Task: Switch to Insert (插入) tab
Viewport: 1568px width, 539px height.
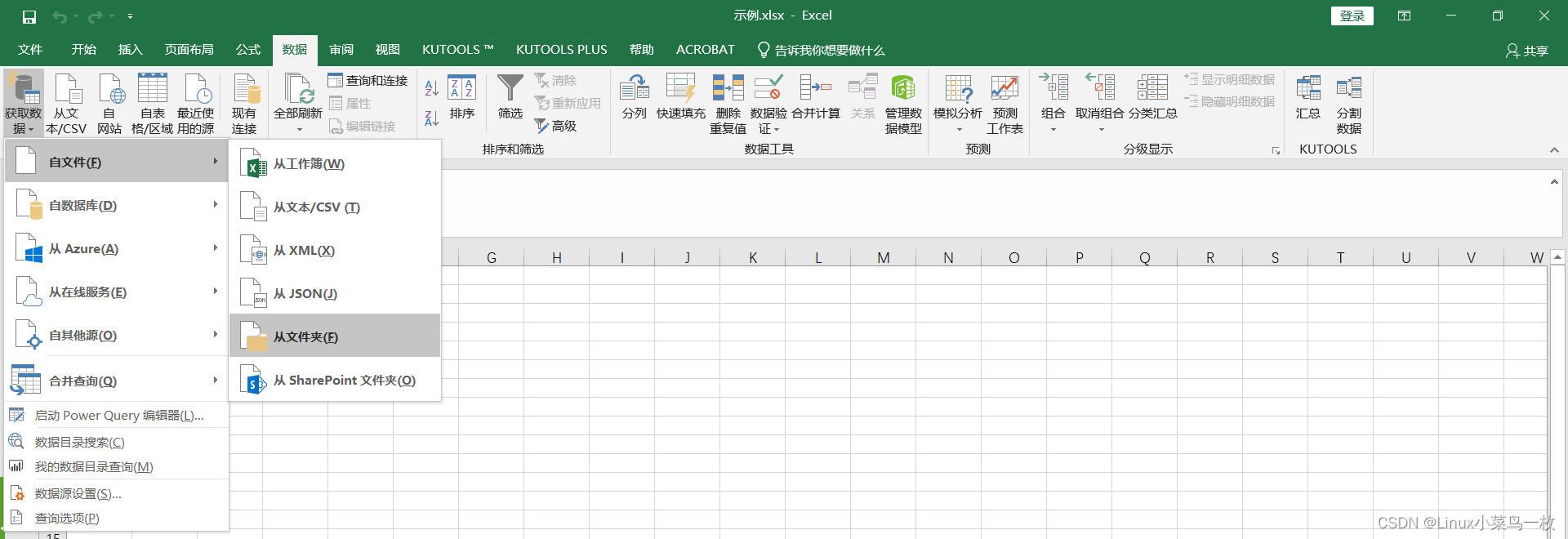Action: 131,50
